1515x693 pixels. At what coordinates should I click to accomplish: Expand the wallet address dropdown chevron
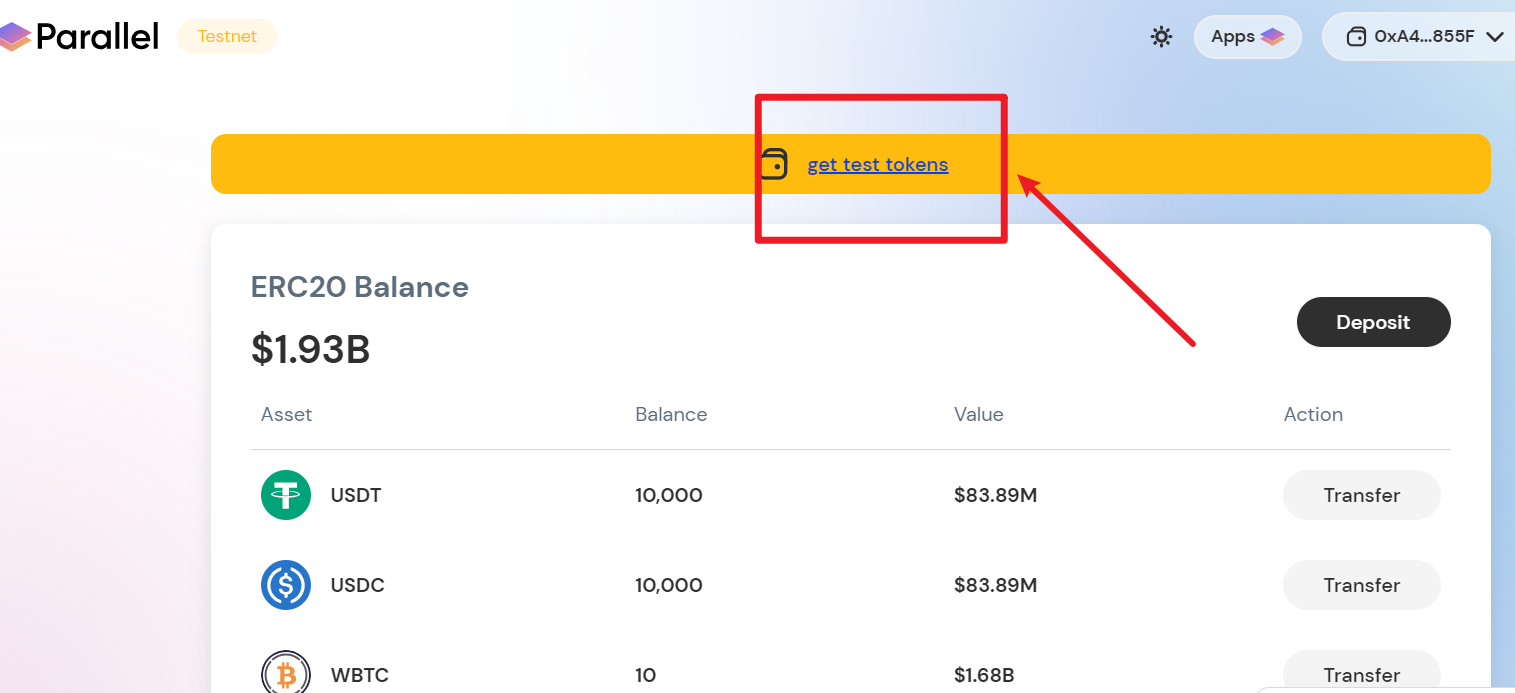pos(1495,37)
